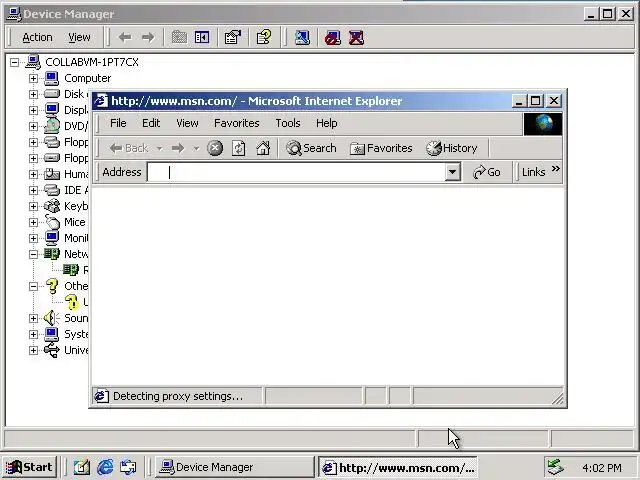Click the Forward arrow in Internet Explorer
The image size is (640, 480).
pyautogui.click(x=178, y=148)
